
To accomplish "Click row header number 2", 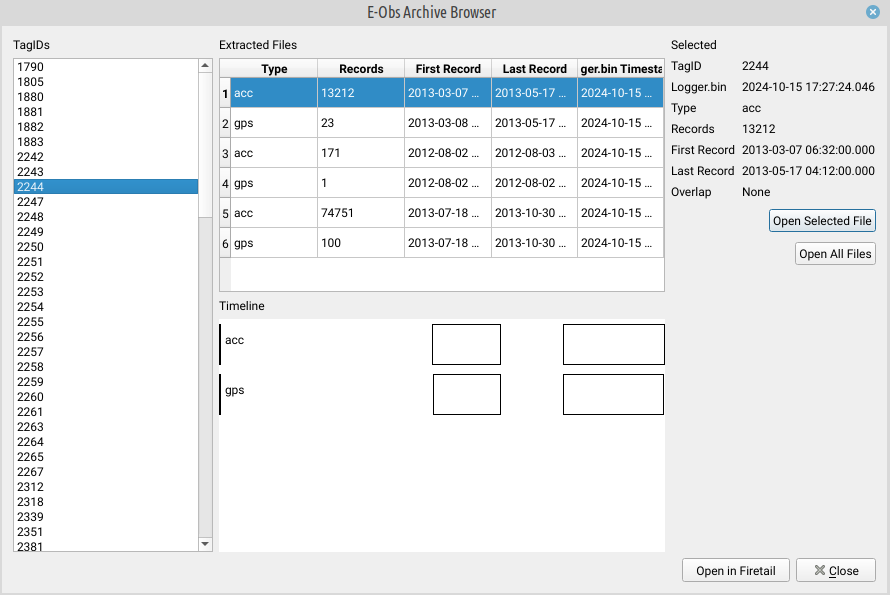I will coord(225,123).
